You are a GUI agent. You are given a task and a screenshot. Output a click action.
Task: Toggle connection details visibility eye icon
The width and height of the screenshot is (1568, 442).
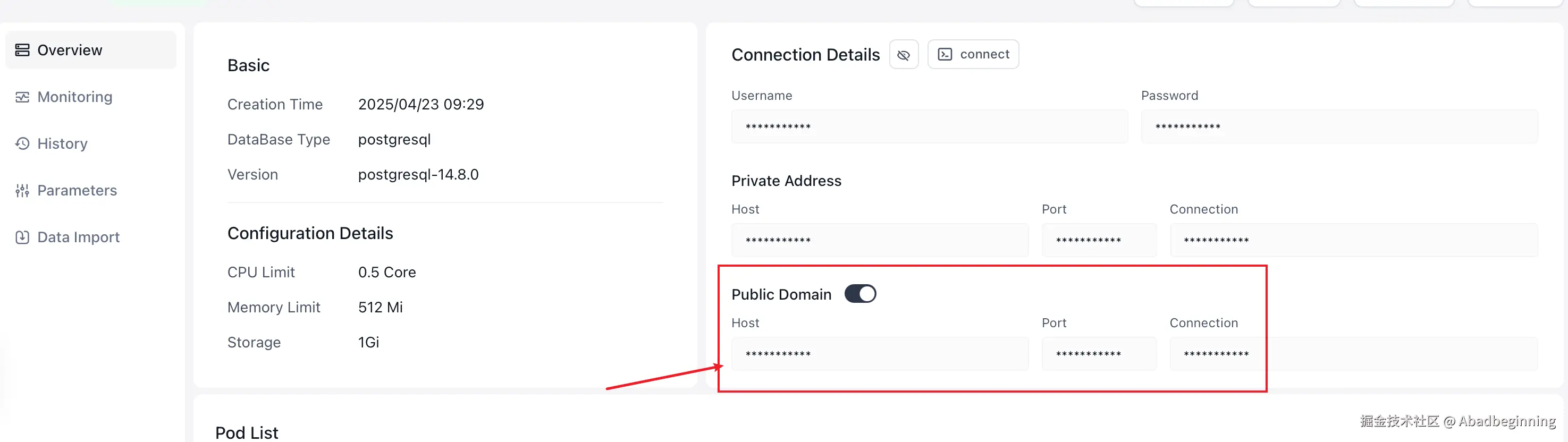pos(903,55)
